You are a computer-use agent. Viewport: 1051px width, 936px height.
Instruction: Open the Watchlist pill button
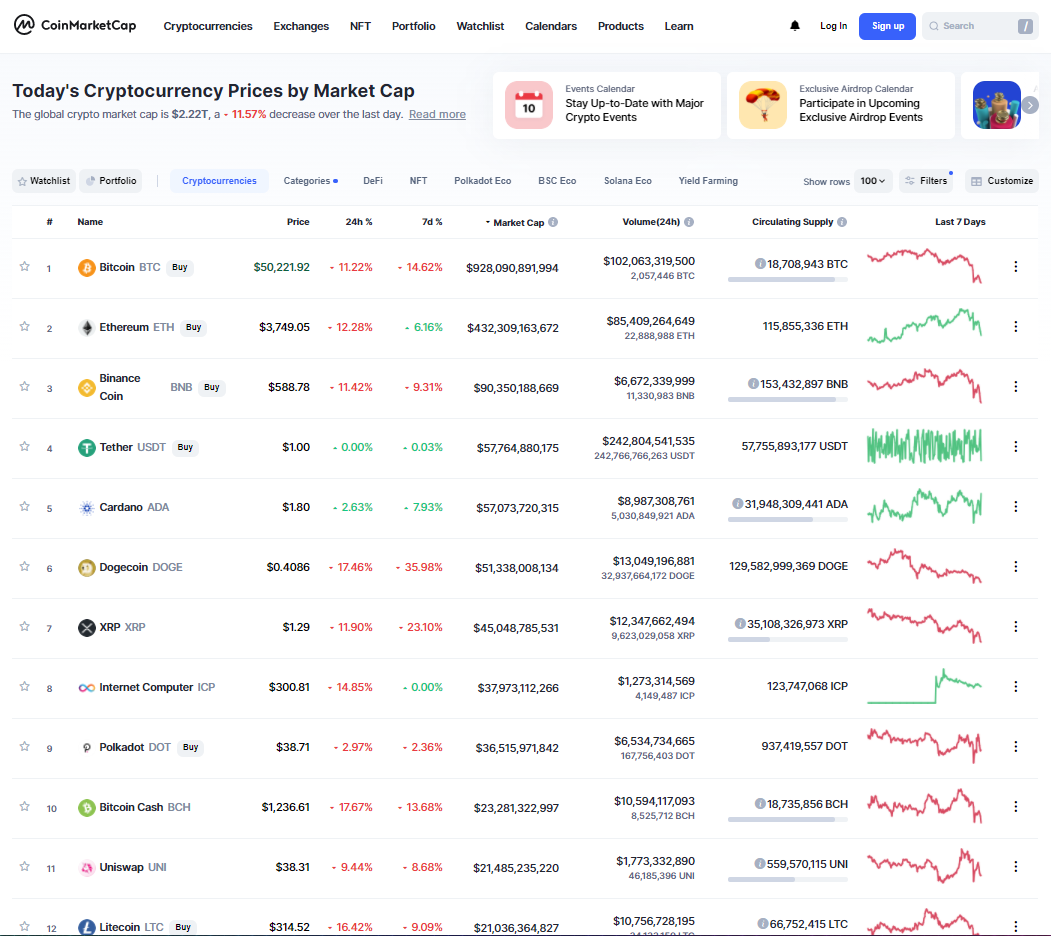coord(44,181)
